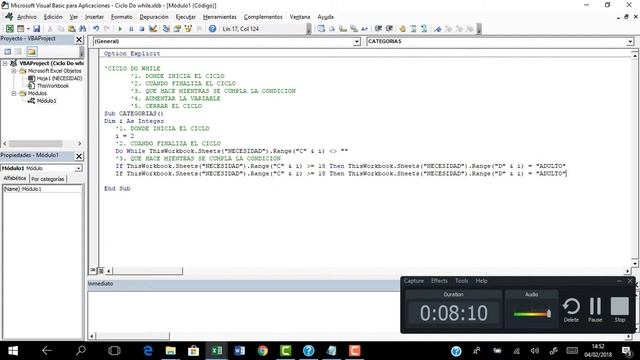Select Hoja1 (NECESIDAD) in project tree

(x=55, y=78)
